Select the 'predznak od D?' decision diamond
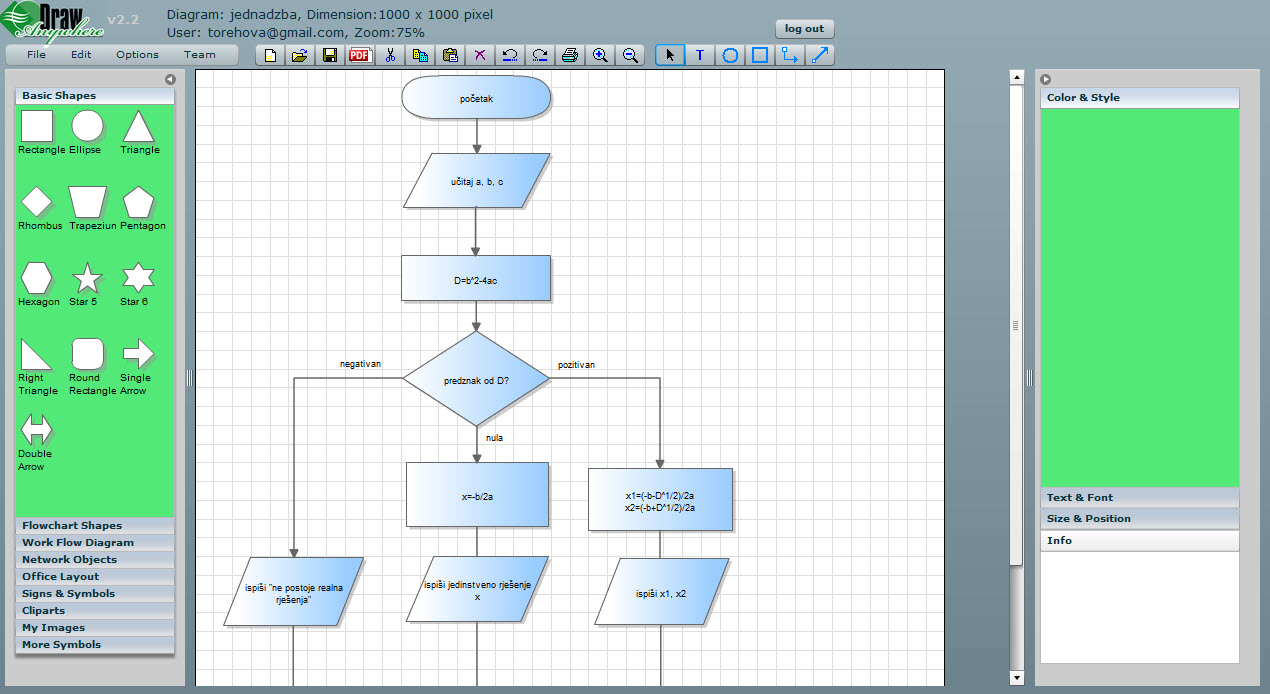Viewport: 1270px width, 694px height. (x=476, y=379)
